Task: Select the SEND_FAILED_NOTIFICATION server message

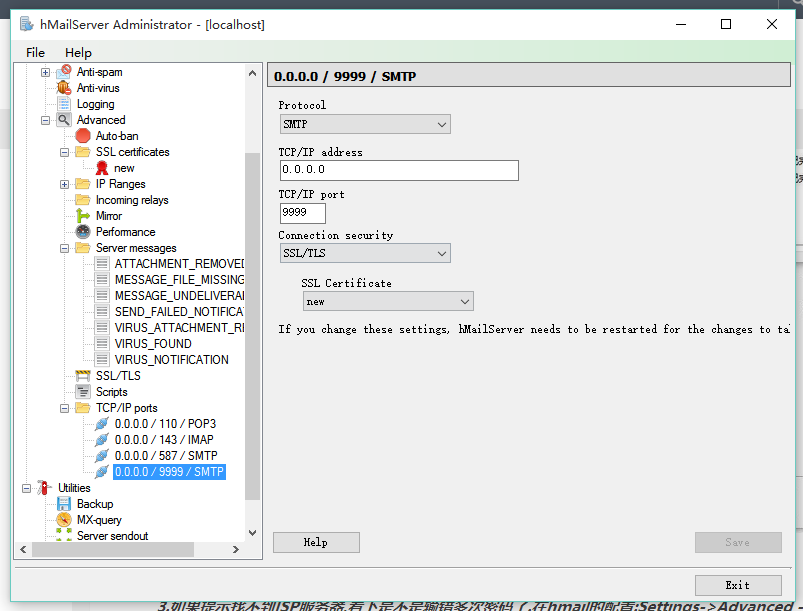Action: pyautogui.click(x=179, y=311)
